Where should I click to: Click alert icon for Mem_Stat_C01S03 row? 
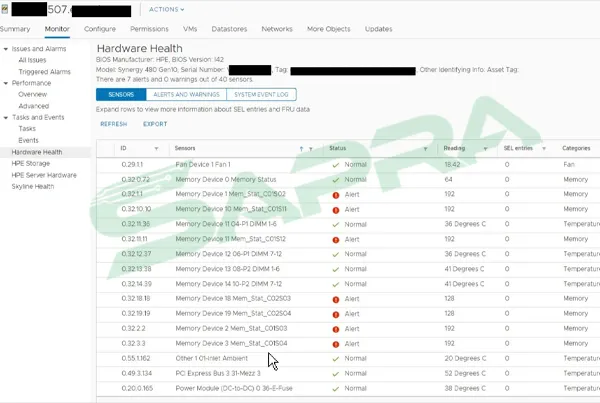click(336, 330)
